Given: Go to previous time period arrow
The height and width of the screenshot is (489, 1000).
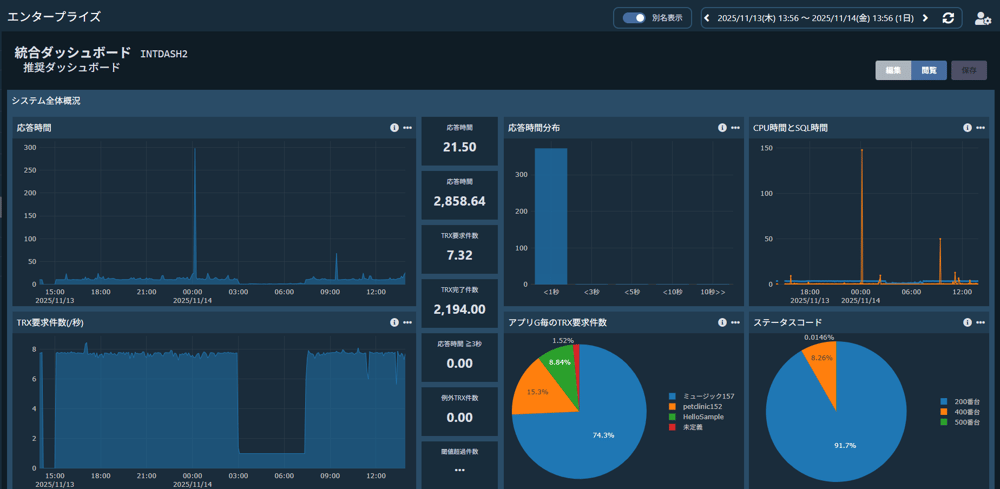Looking at the screenshot, I should point(707,18).
